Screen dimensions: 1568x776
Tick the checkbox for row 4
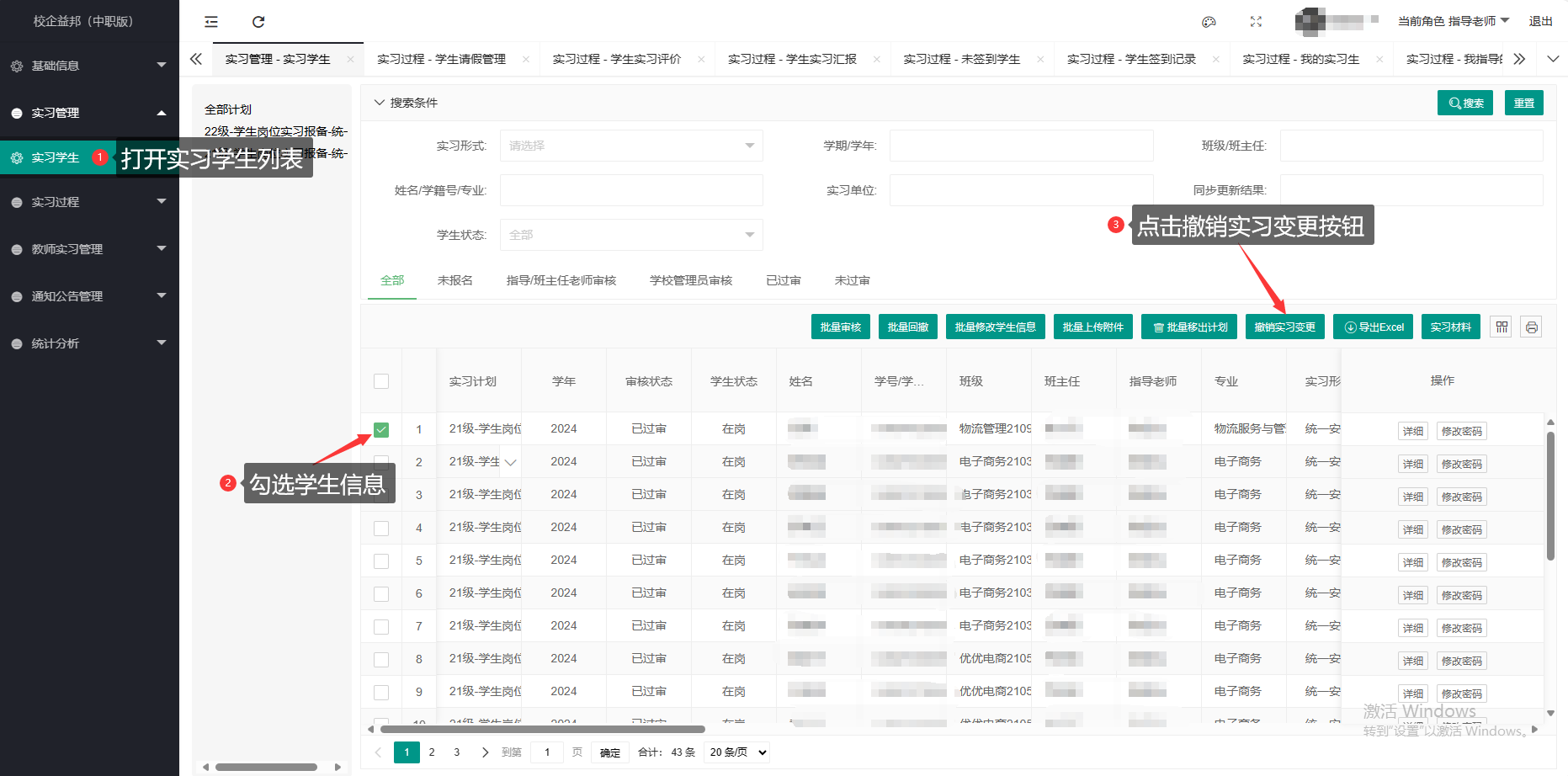pos(381,529)
